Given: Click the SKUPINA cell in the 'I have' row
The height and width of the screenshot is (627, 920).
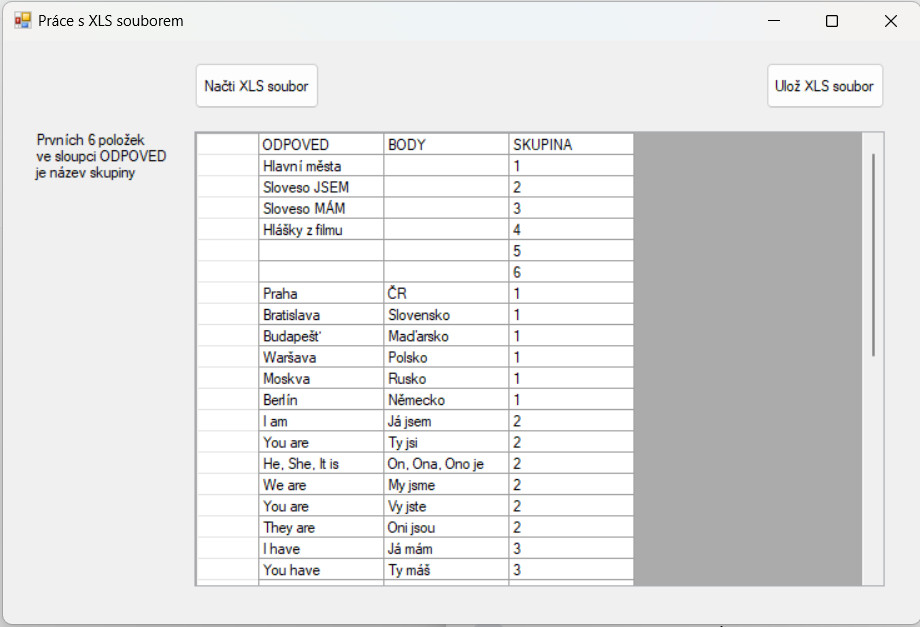Looking at the screenshot, I should (571, 548).
